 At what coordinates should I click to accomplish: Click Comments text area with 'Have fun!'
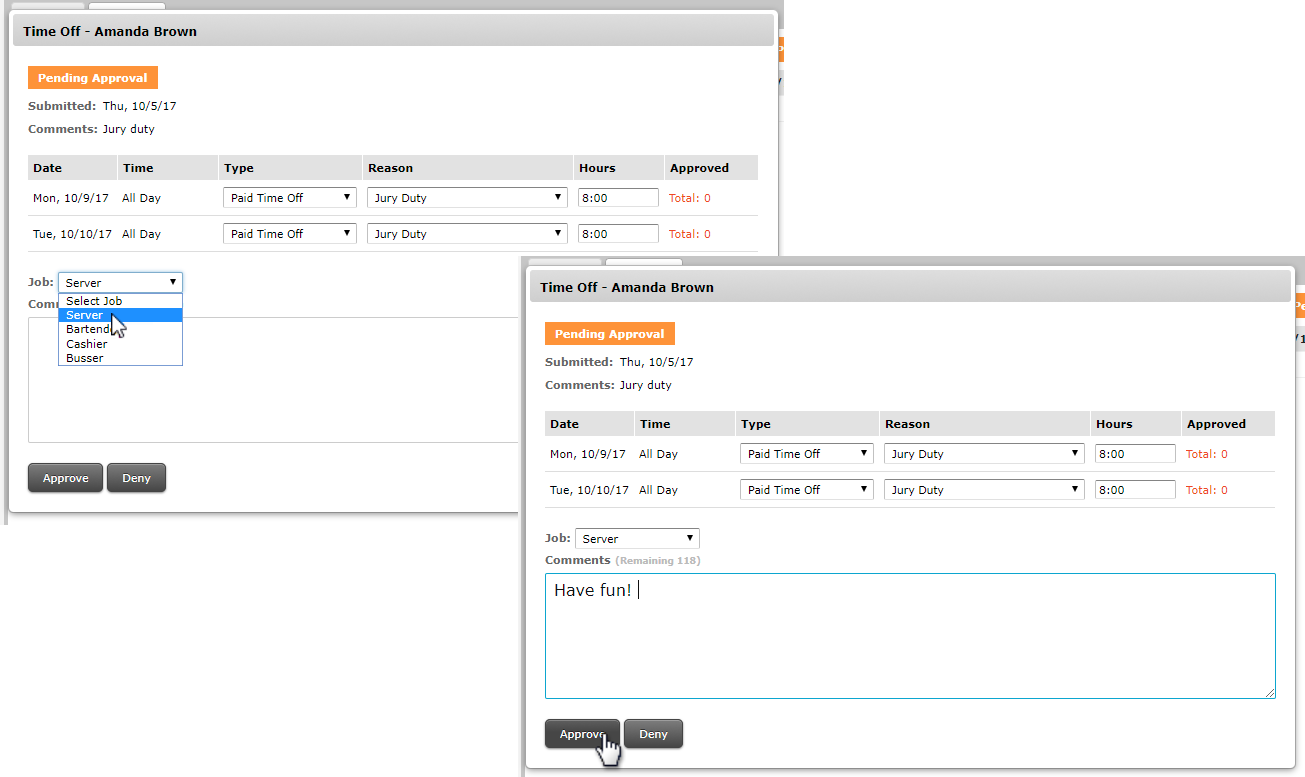[910, 636]
